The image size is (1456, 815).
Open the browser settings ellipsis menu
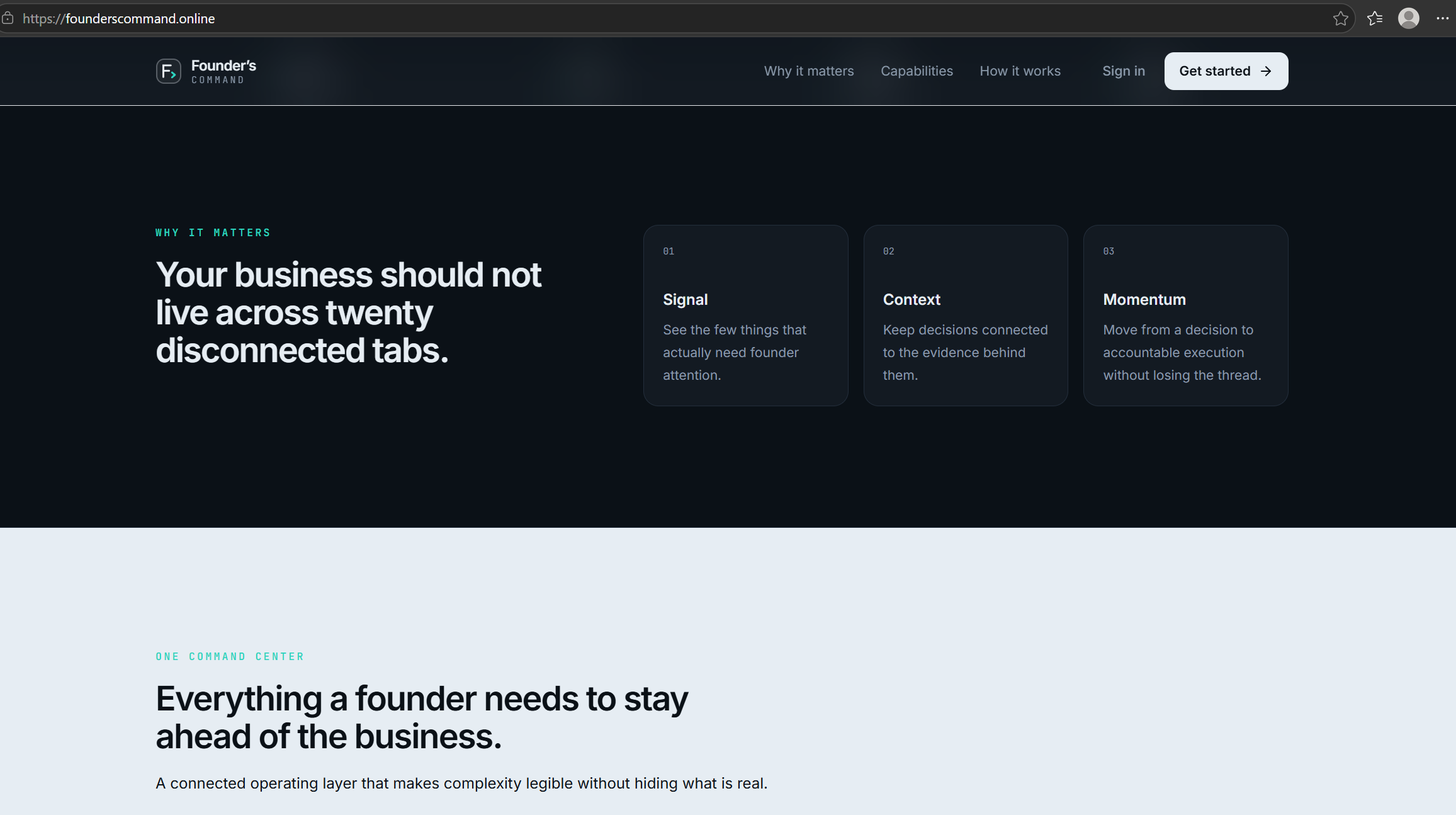click(x=1443, y=18)
